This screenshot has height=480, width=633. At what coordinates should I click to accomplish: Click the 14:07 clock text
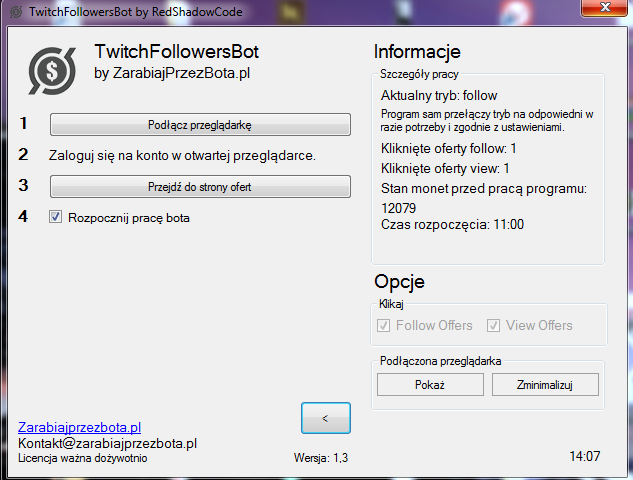[x=585, y=456]
